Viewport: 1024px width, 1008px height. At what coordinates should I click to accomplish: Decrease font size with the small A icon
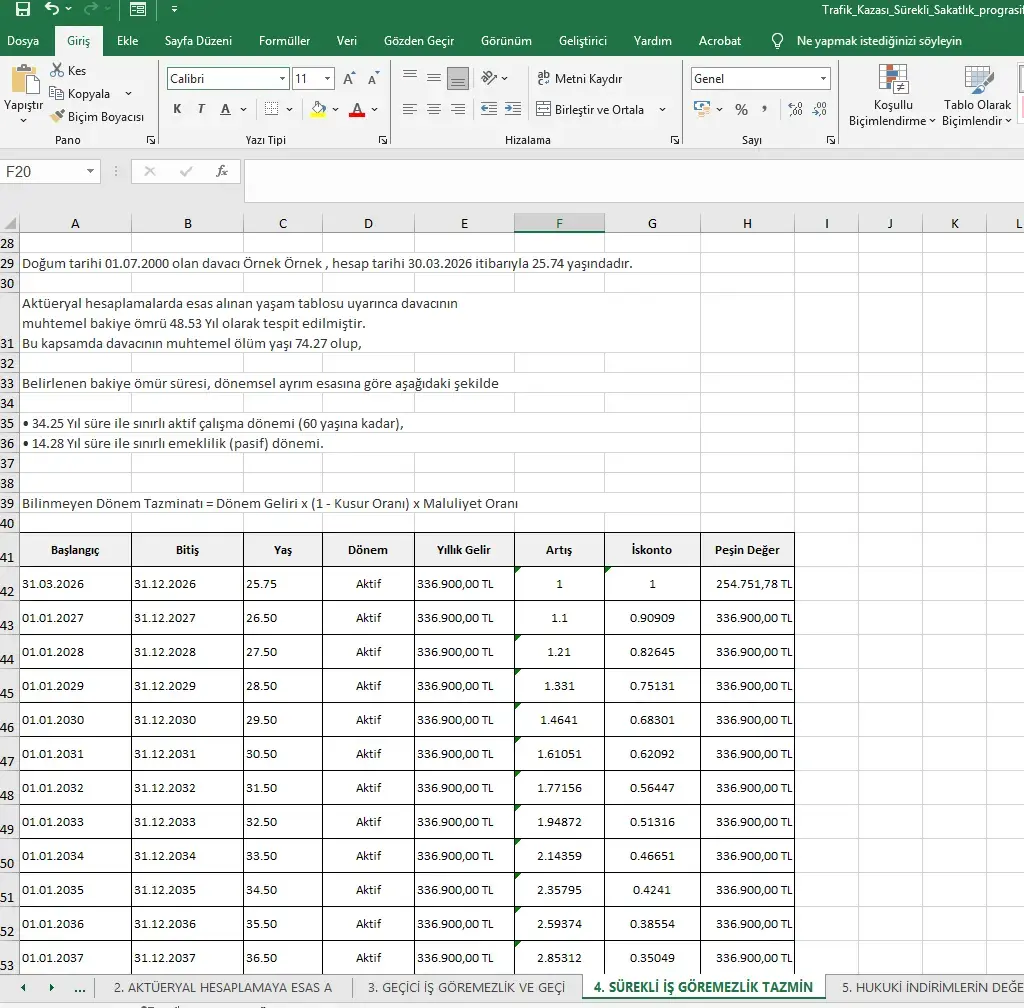coord(374,78)
